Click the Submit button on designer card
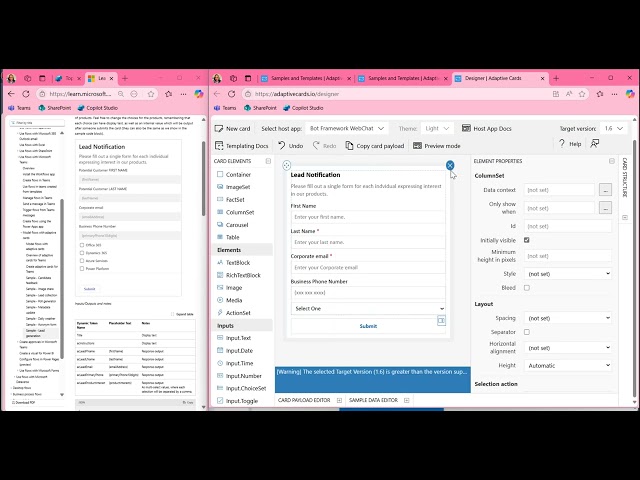Image resolution: width=640 pixels, height=480 pixels. 368,326
